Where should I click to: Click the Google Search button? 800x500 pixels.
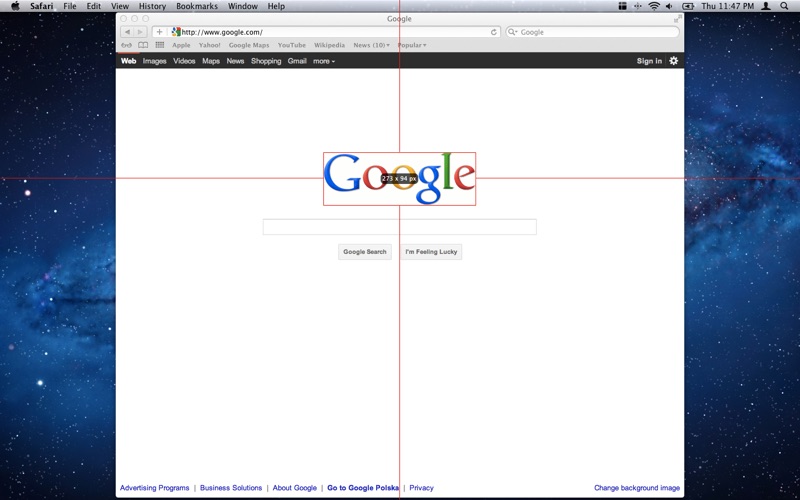365,252
